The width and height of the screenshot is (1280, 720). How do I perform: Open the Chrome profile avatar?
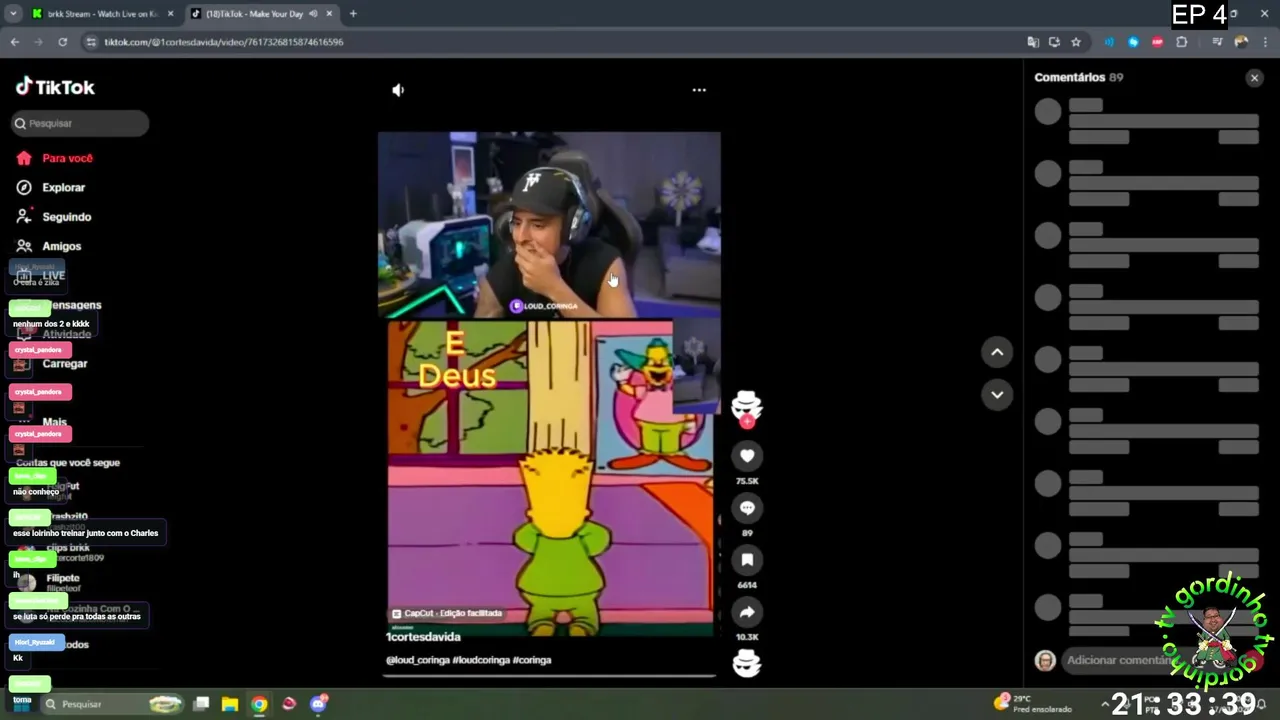[1241, 42]
